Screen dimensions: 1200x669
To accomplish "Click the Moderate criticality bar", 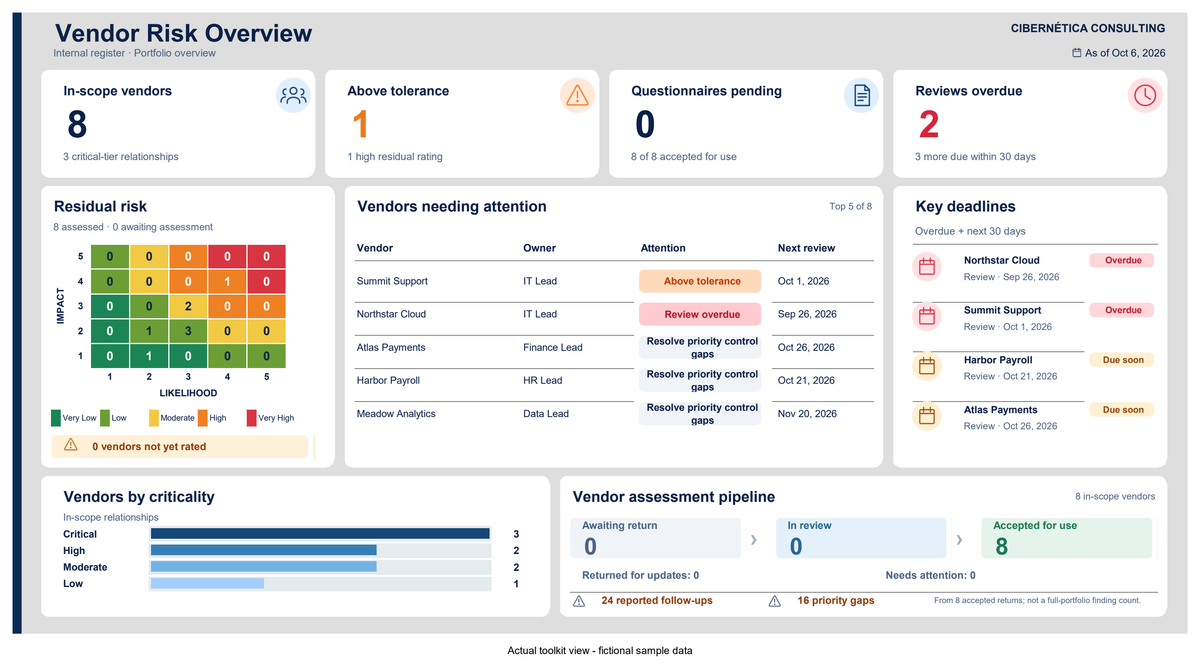I will click(x=264, y=567).
